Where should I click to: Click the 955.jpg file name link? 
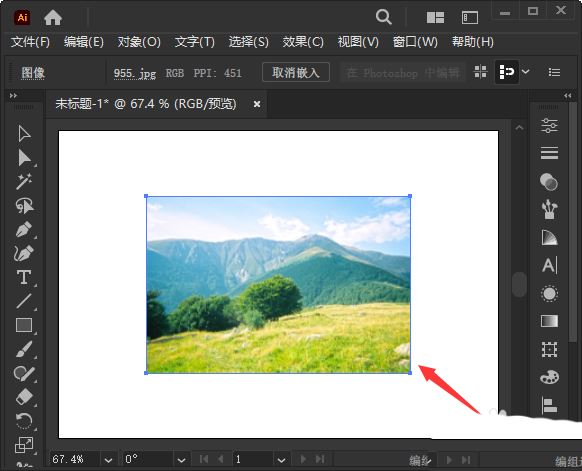pos(135,73)
